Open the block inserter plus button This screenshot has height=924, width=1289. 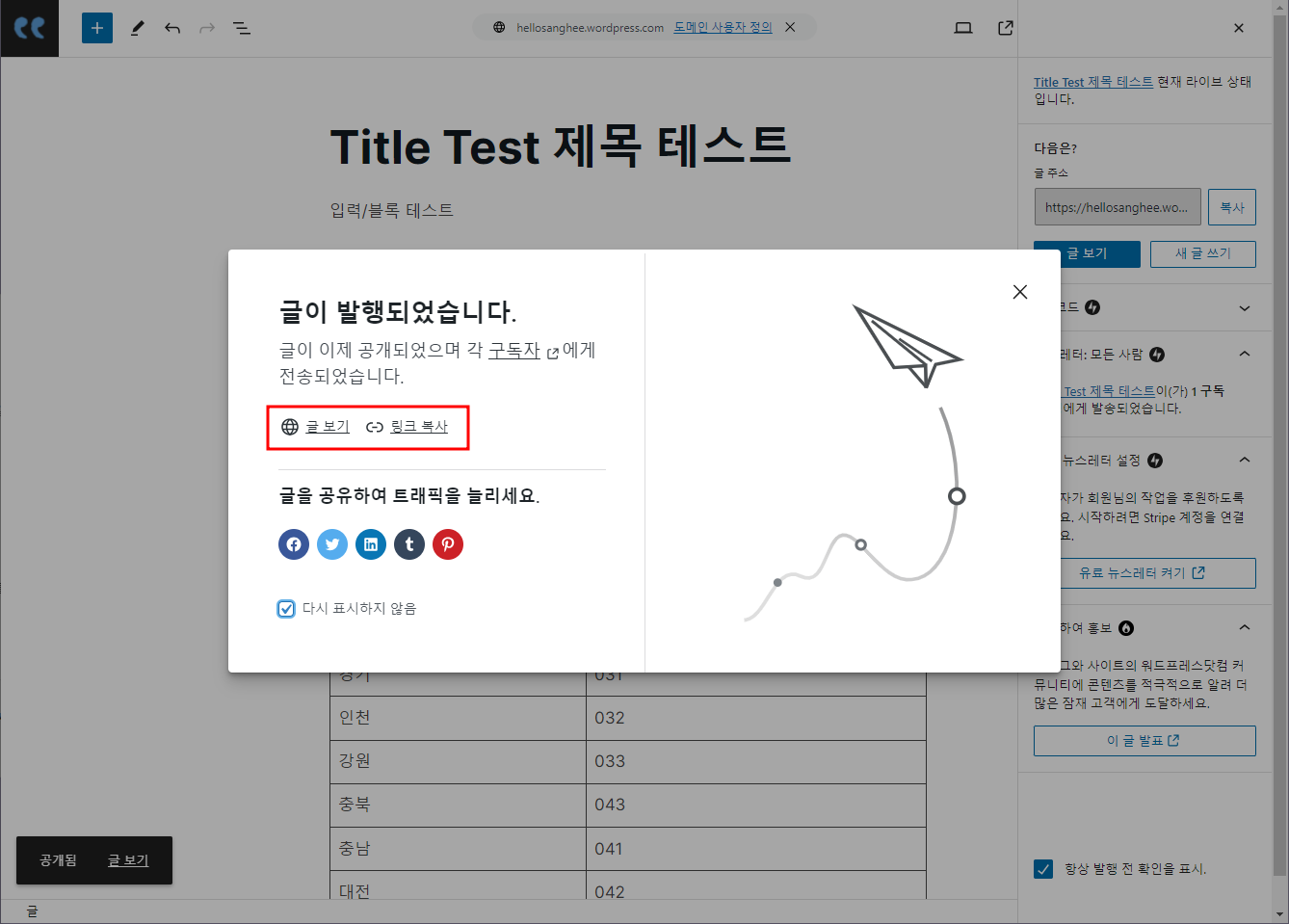97,28
